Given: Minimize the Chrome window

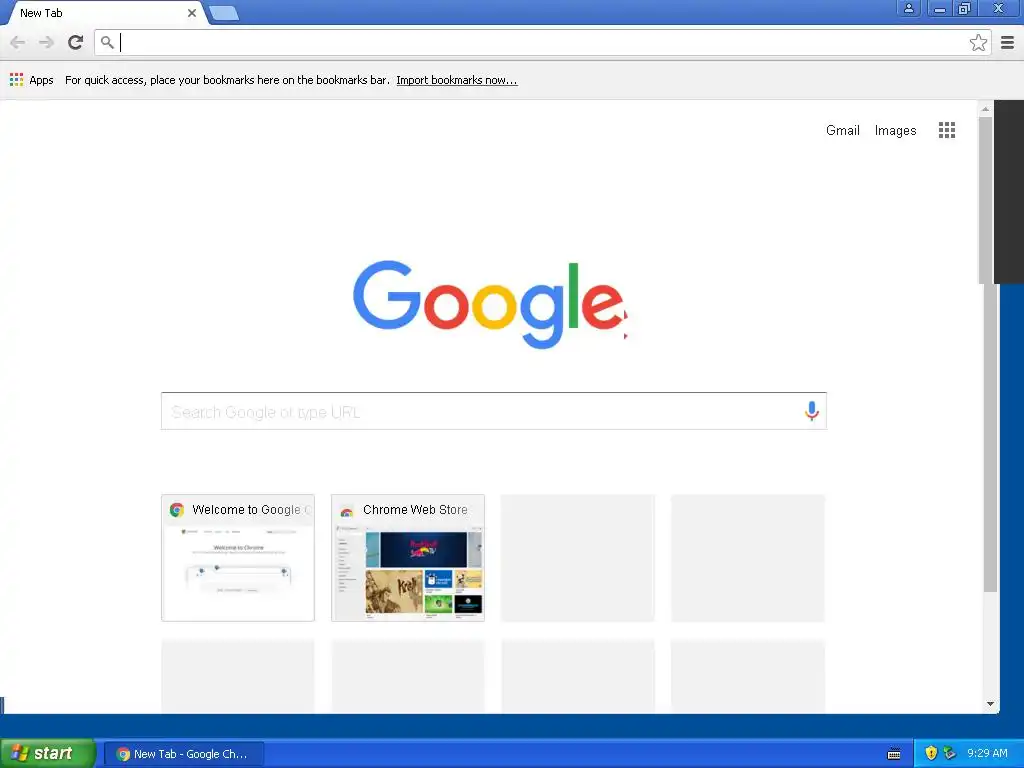Looking at the screenshot, I should click(x=940, y=8).
